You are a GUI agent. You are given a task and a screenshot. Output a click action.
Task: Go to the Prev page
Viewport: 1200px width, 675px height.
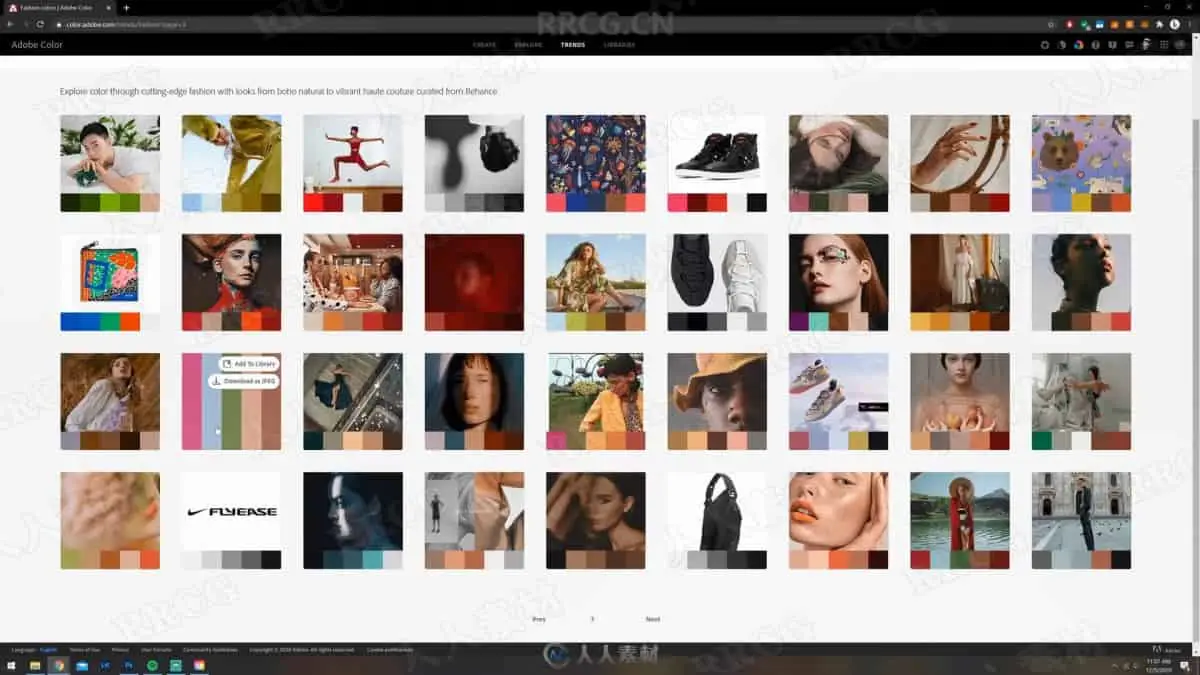pos(539,619)
